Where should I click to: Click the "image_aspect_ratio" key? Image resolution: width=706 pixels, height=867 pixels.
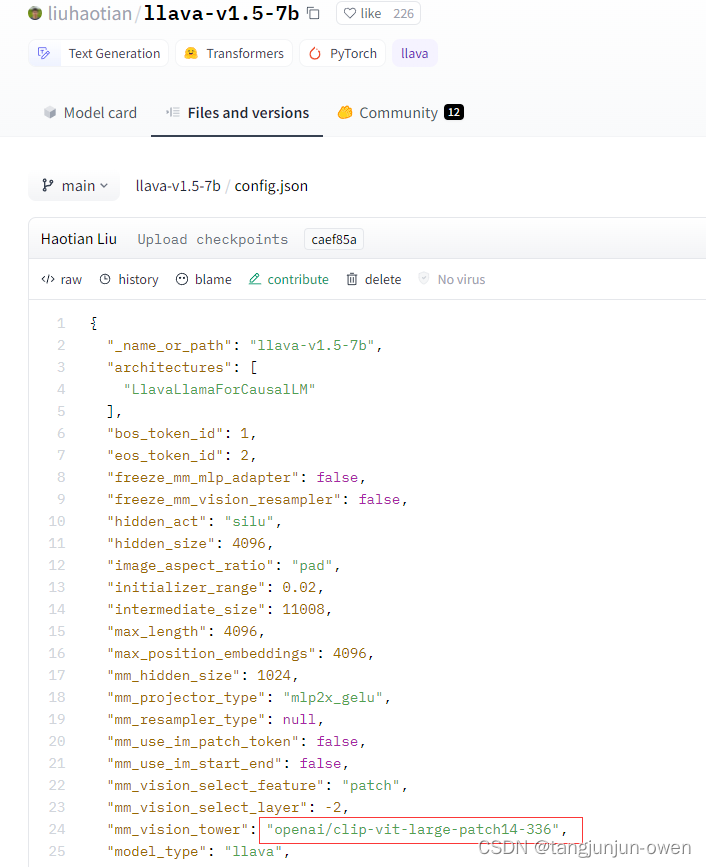190,566
